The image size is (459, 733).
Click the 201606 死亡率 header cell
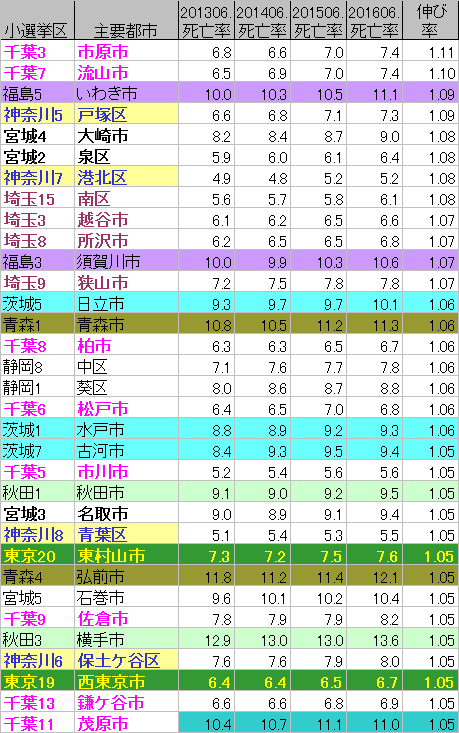point(374,20)
